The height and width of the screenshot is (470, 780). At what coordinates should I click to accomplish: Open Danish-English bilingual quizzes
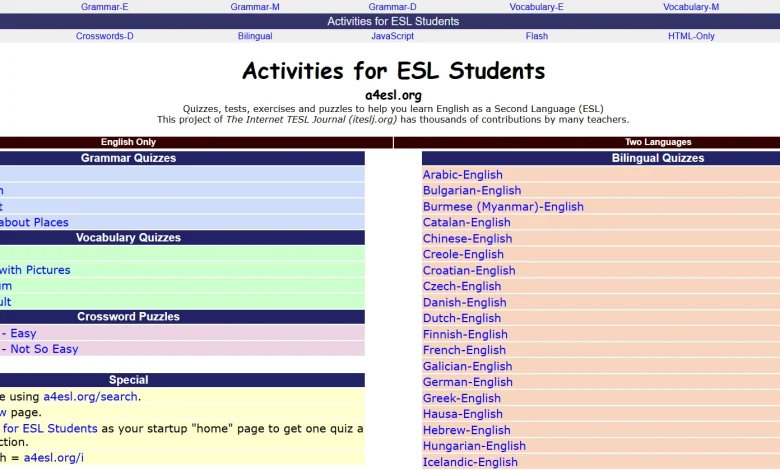click(x=465, y=302)
